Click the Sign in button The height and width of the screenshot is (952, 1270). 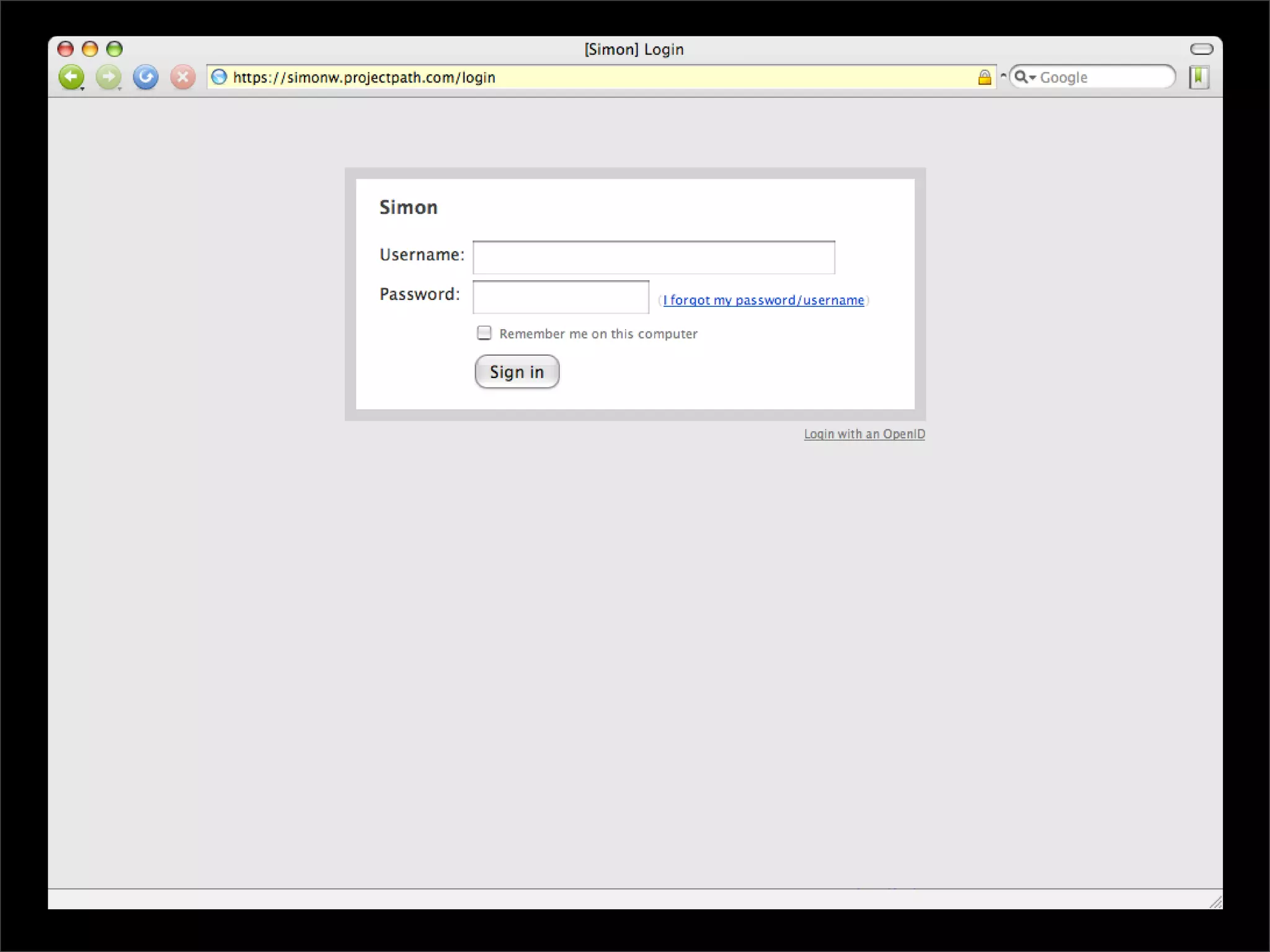click(517, 372)
